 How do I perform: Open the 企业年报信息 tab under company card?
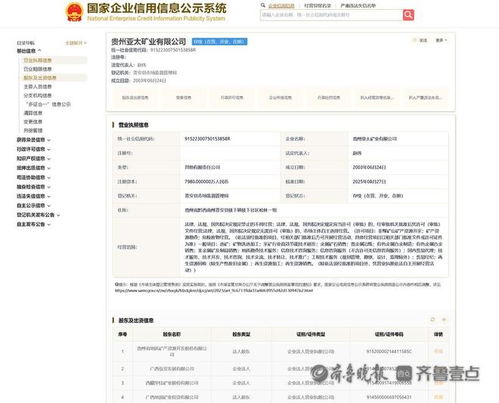280,98
